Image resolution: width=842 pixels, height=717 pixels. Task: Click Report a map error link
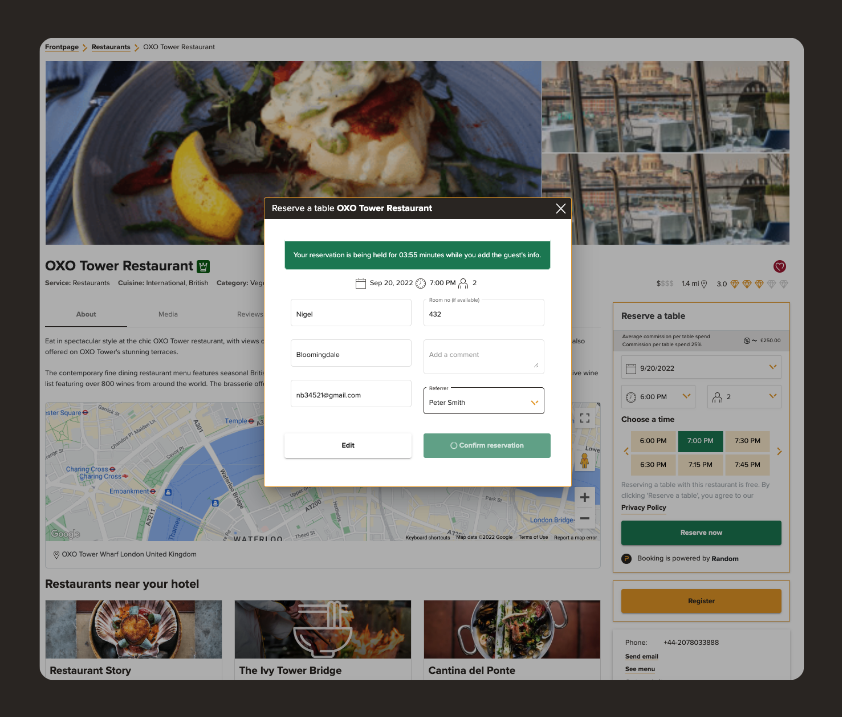[x=575, y=537]
